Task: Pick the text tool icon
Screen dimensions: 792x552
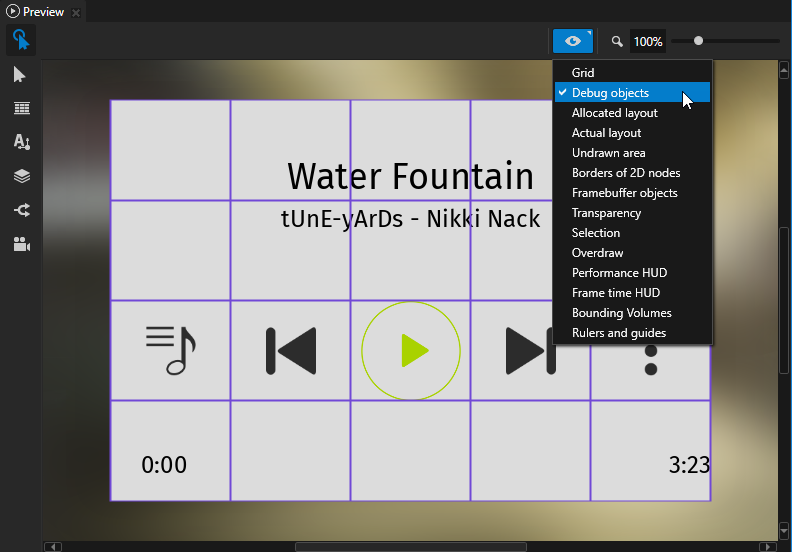Action: pyautogui.click(x=21, y=142)
